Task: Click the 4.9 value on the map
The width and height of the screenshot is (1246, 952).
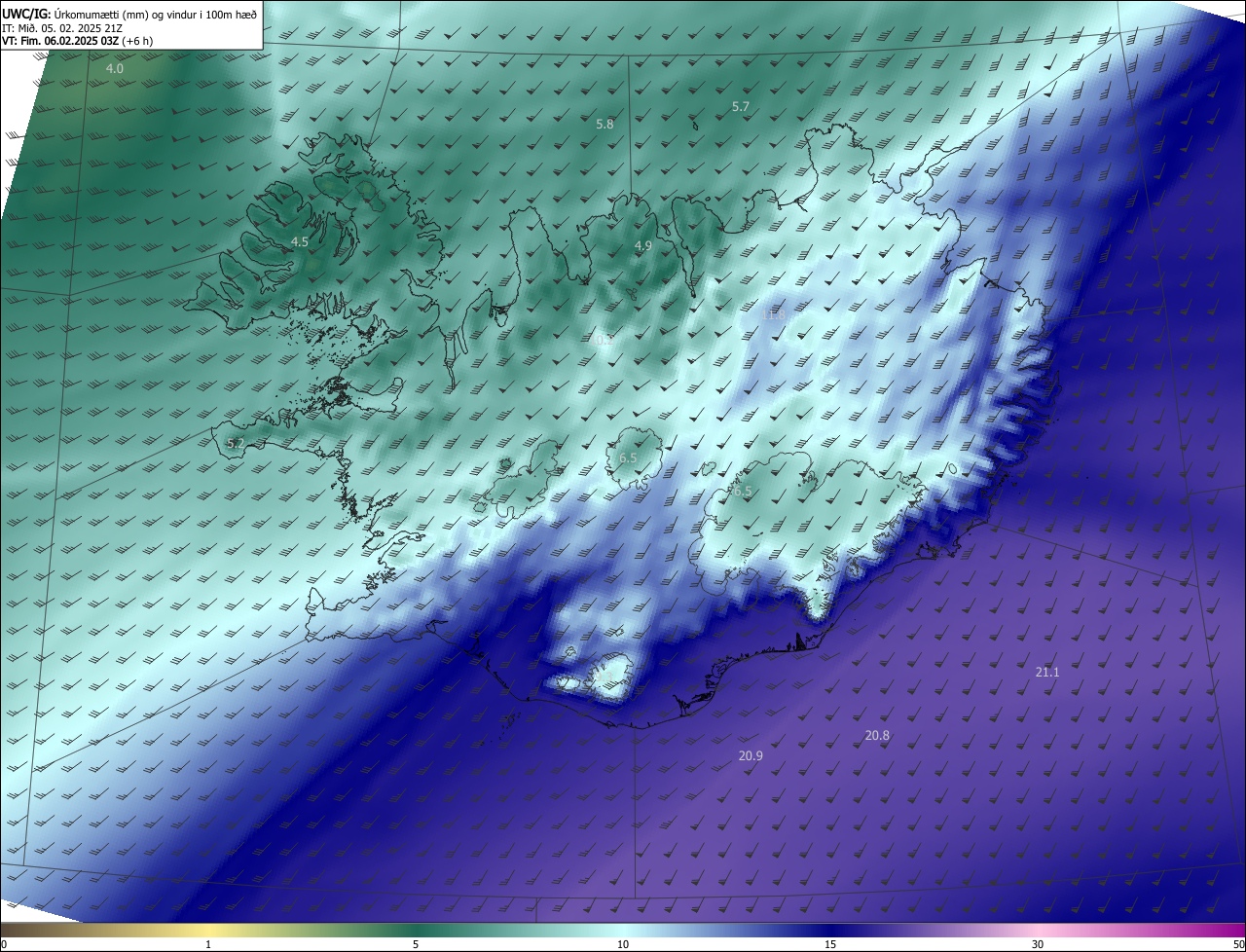Action: pos(642,246)
